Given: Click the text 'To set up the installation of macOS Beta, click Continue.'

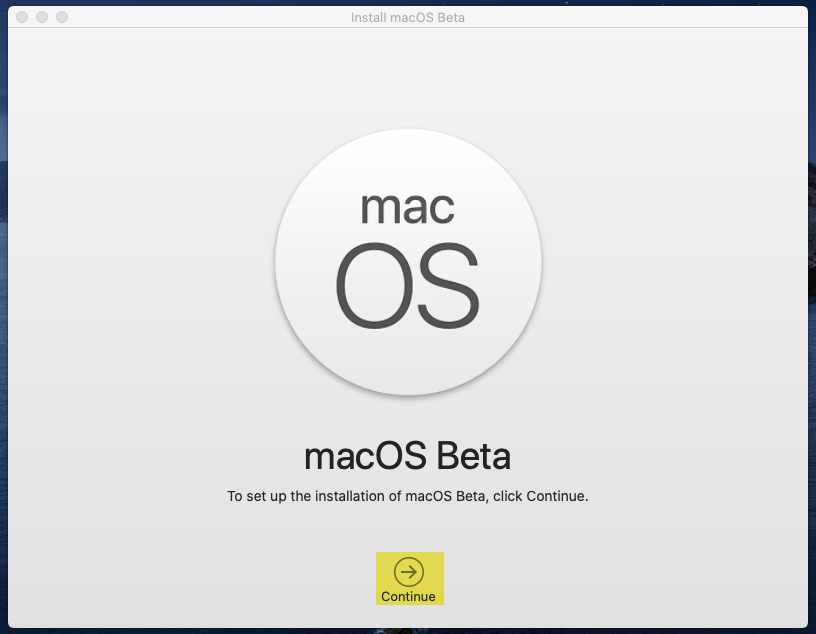Looking at the screenshot, I should pos(408,496).
